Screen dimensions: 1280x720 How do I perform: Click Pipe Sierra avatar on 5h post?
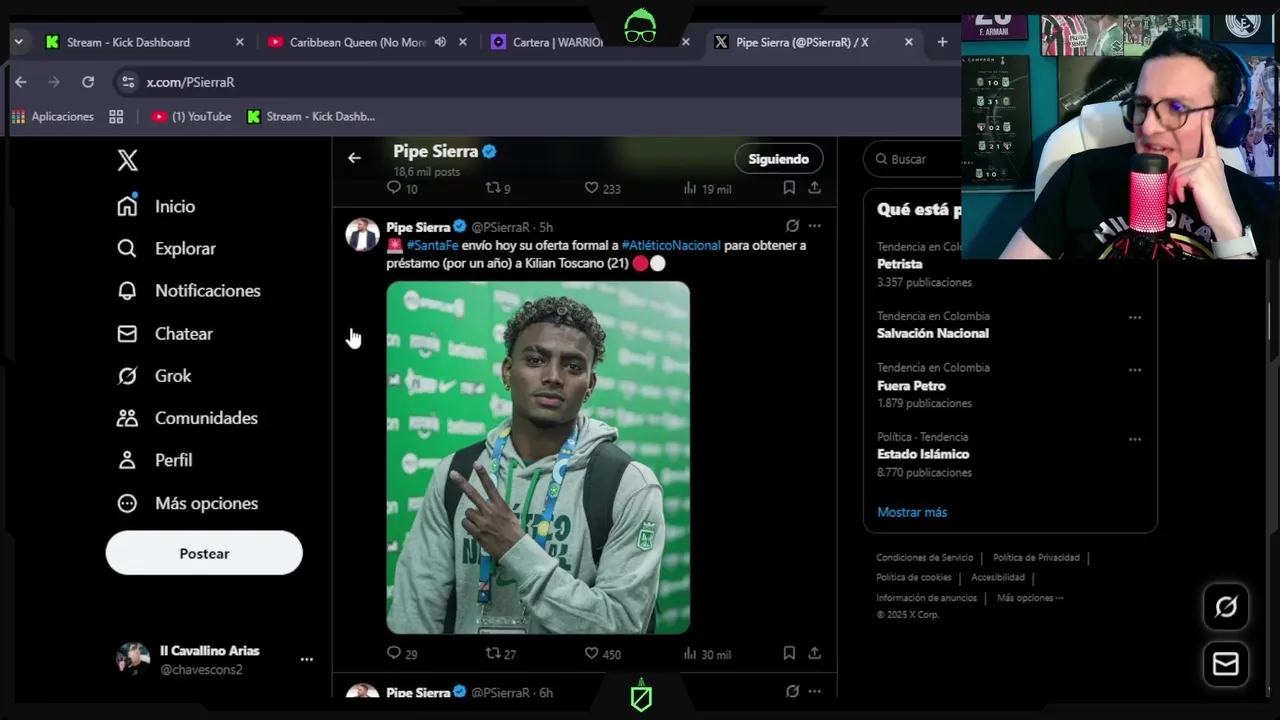click(362, 235)
